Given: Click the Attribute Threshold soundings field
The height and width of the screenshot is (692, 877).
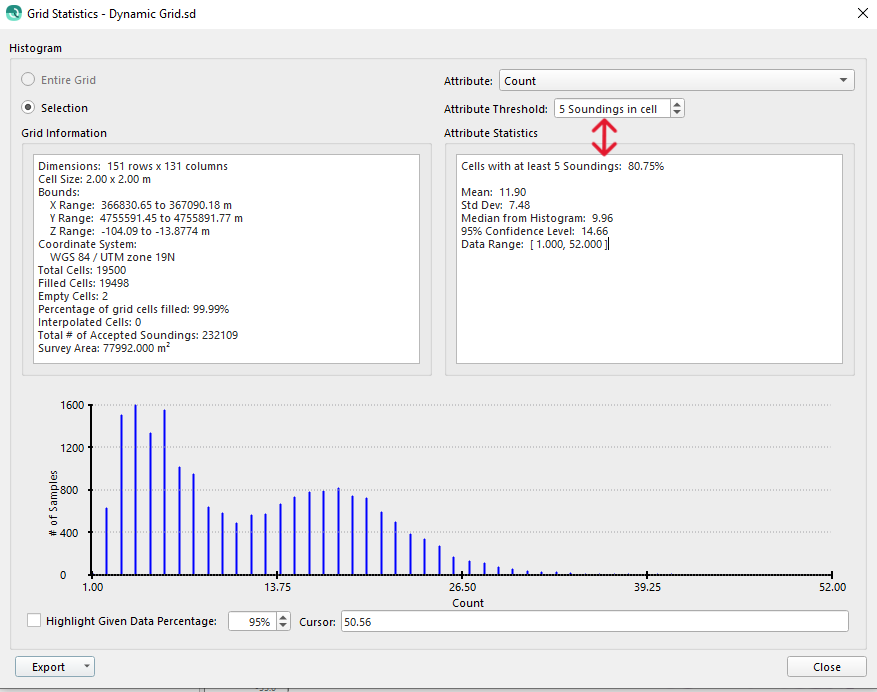Looking at the screenshot, I should tap(610, 109).
